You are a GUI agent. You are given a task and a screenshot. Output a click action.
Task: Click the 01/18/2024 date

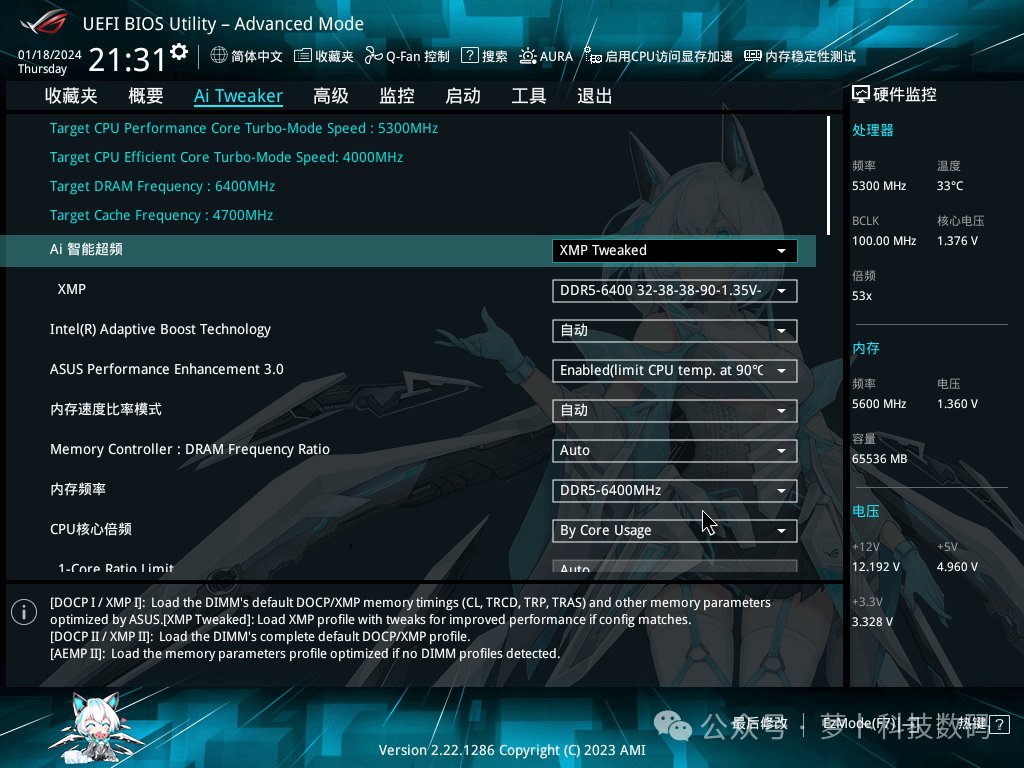tap(50, 55)
